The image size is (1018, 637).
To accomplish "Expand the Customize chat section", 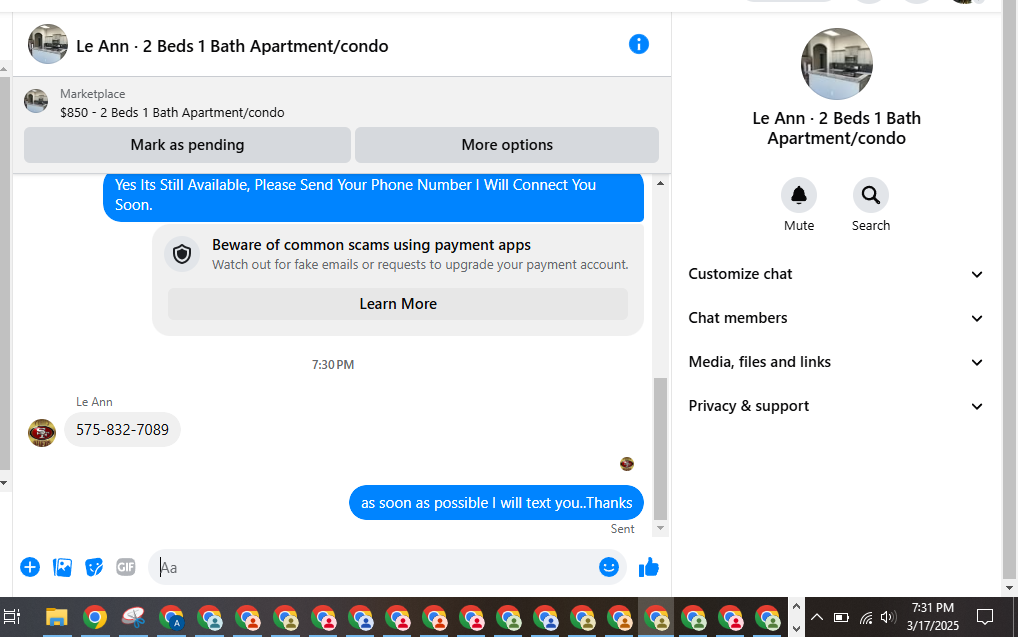I will (x=836, y=274).
